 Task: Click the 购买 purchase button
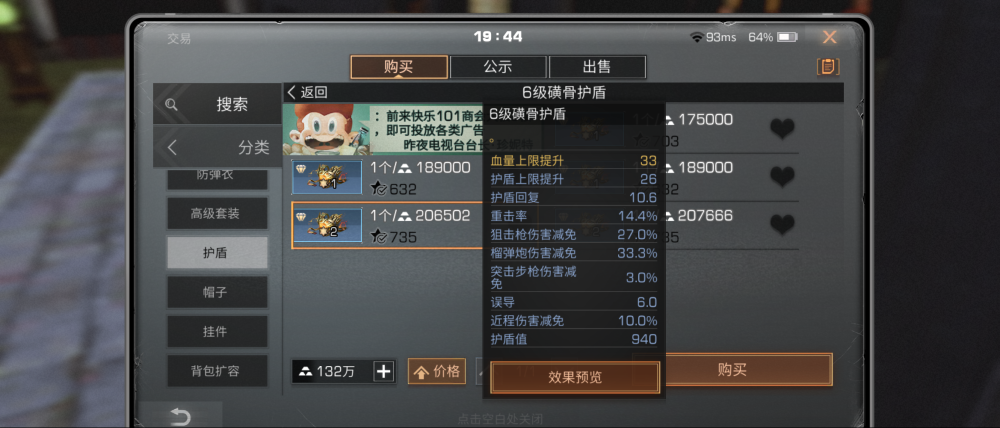732,370
